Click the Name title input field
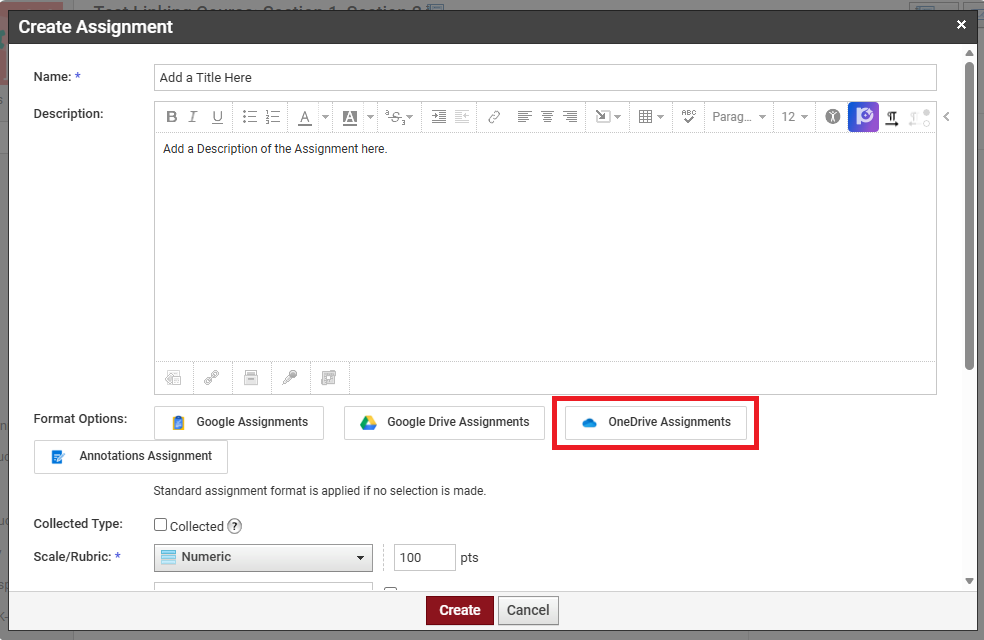Screen dimensions: 984x640 click(545, 77)
